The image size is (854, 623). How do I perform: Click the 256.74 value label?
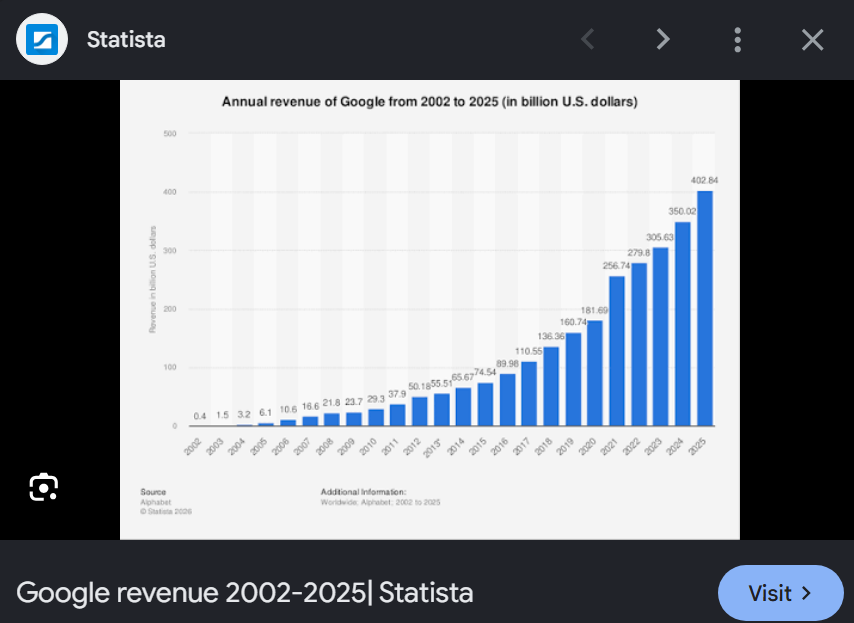(617, 266)
